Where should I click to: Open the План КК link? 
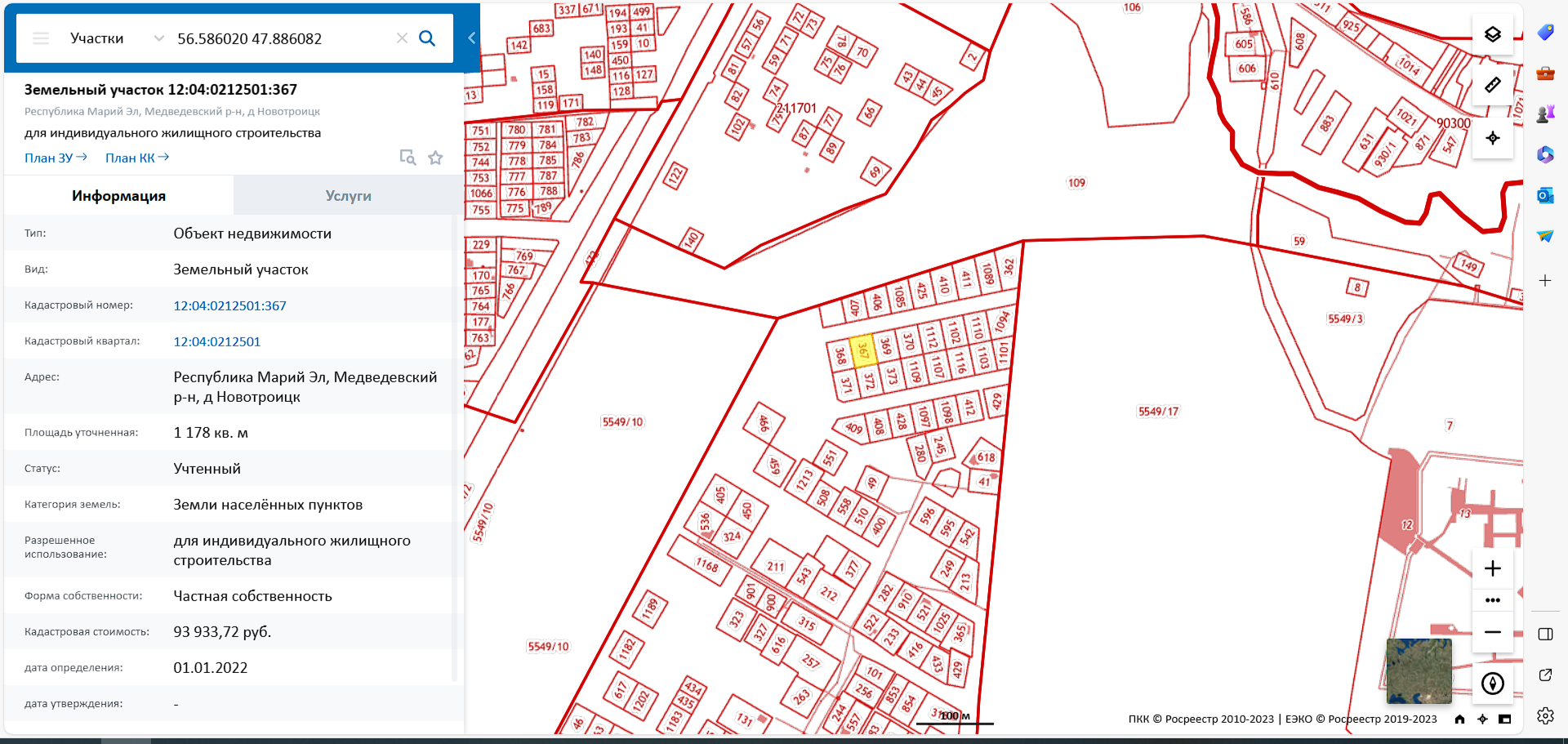point(137,158)
